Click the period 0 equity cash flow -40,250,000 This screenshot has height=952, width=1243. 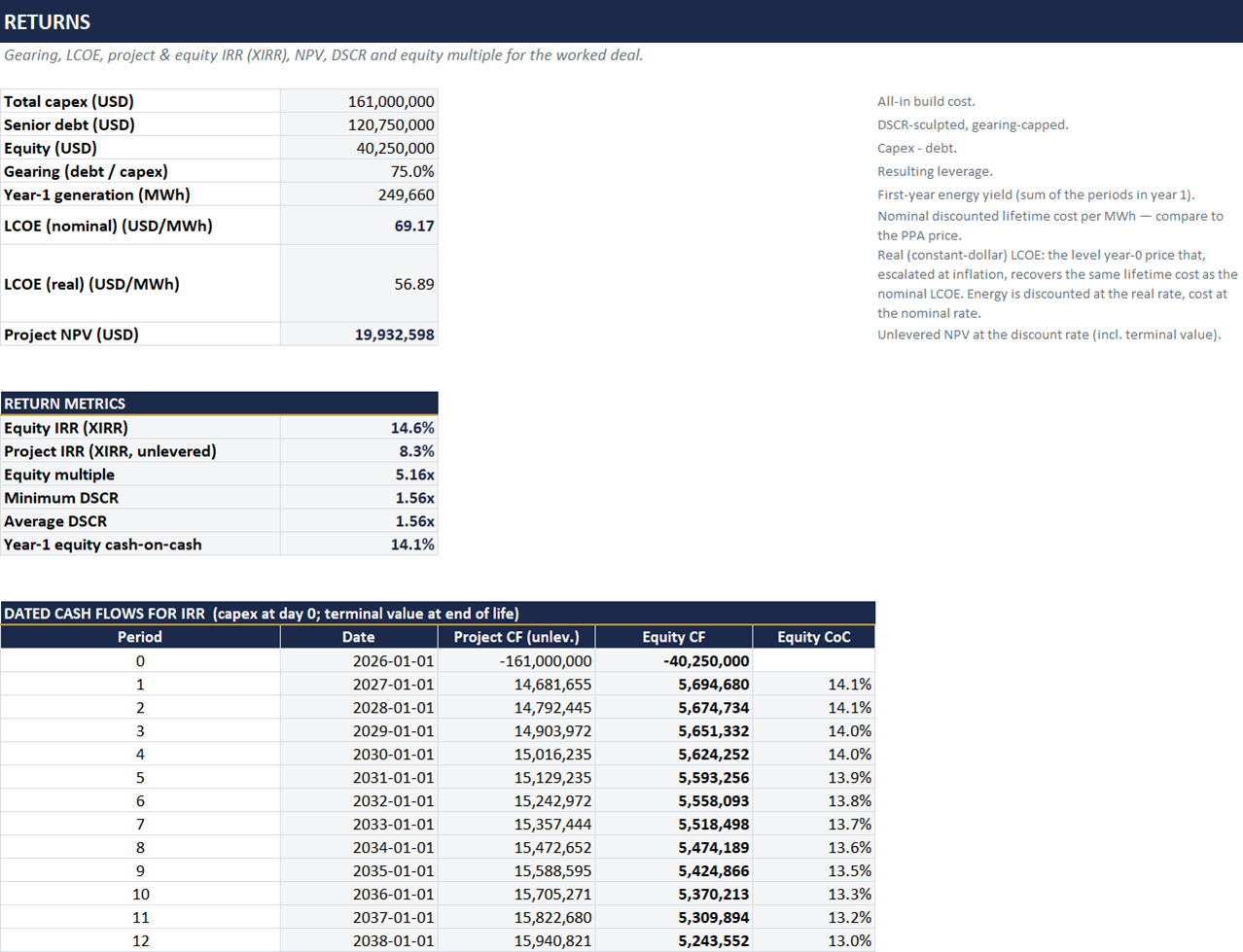point(674,661)
